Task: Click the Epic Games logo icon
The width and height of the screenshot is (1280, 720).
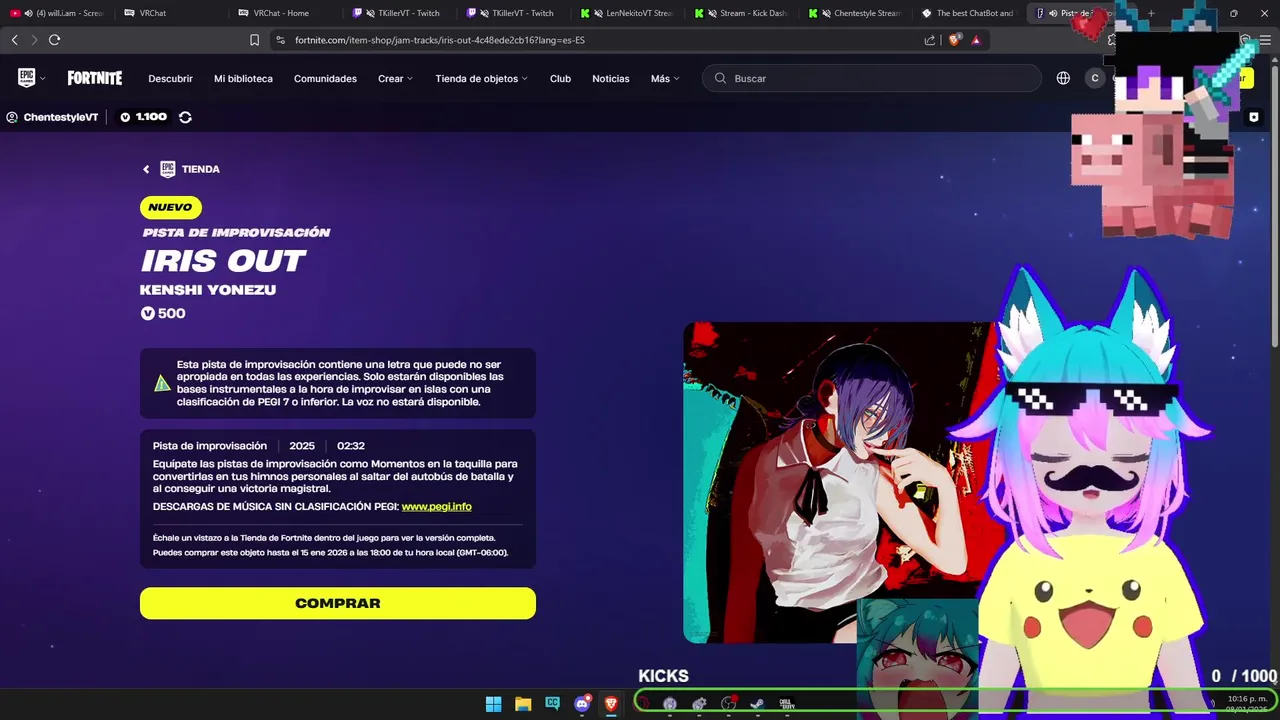Action: click(26, 78)
